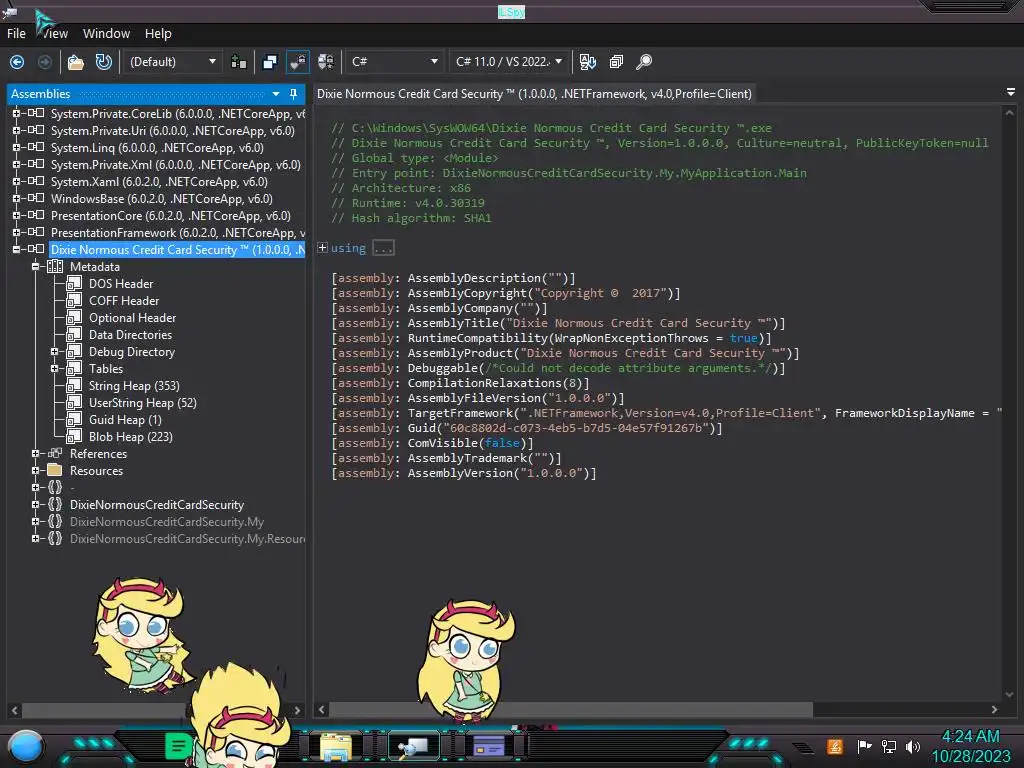Viewport: 1024px width, 768px height.
Task: Click the References node icon
Action: click(56, 453)
